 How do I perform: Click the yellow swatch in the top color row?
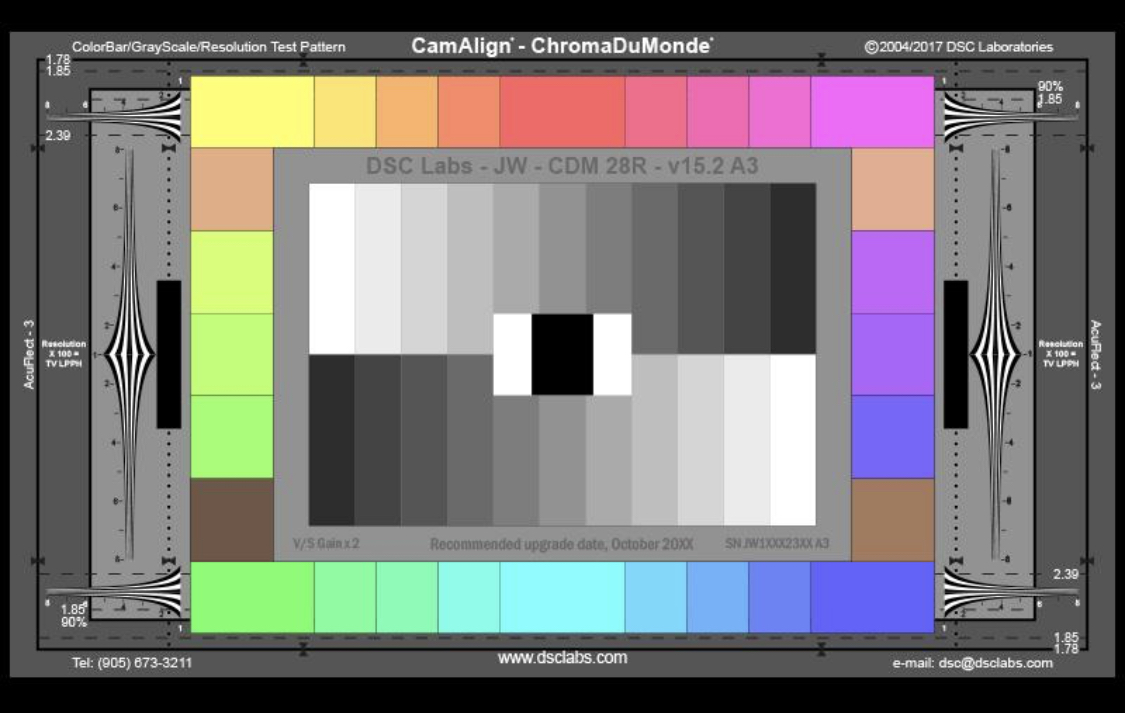coord(252,112)
